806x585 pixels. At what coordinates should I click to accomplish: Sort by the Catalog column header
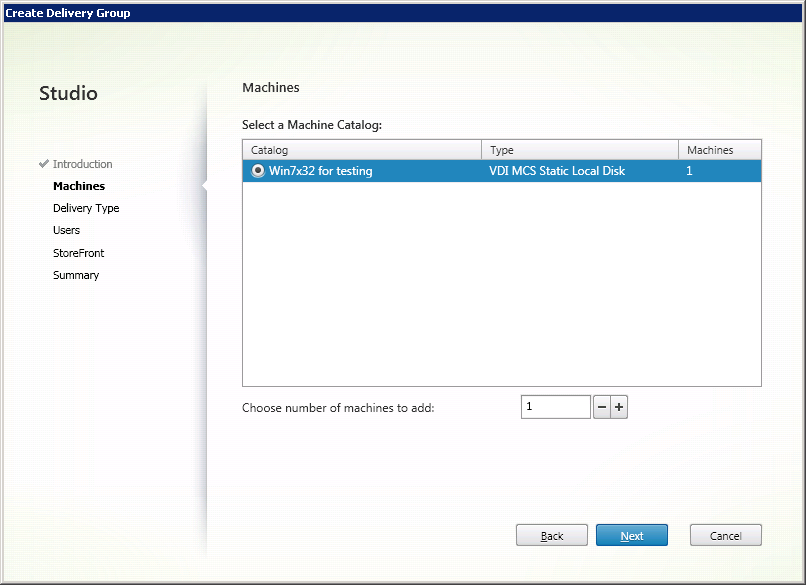[x=362, y=150]
